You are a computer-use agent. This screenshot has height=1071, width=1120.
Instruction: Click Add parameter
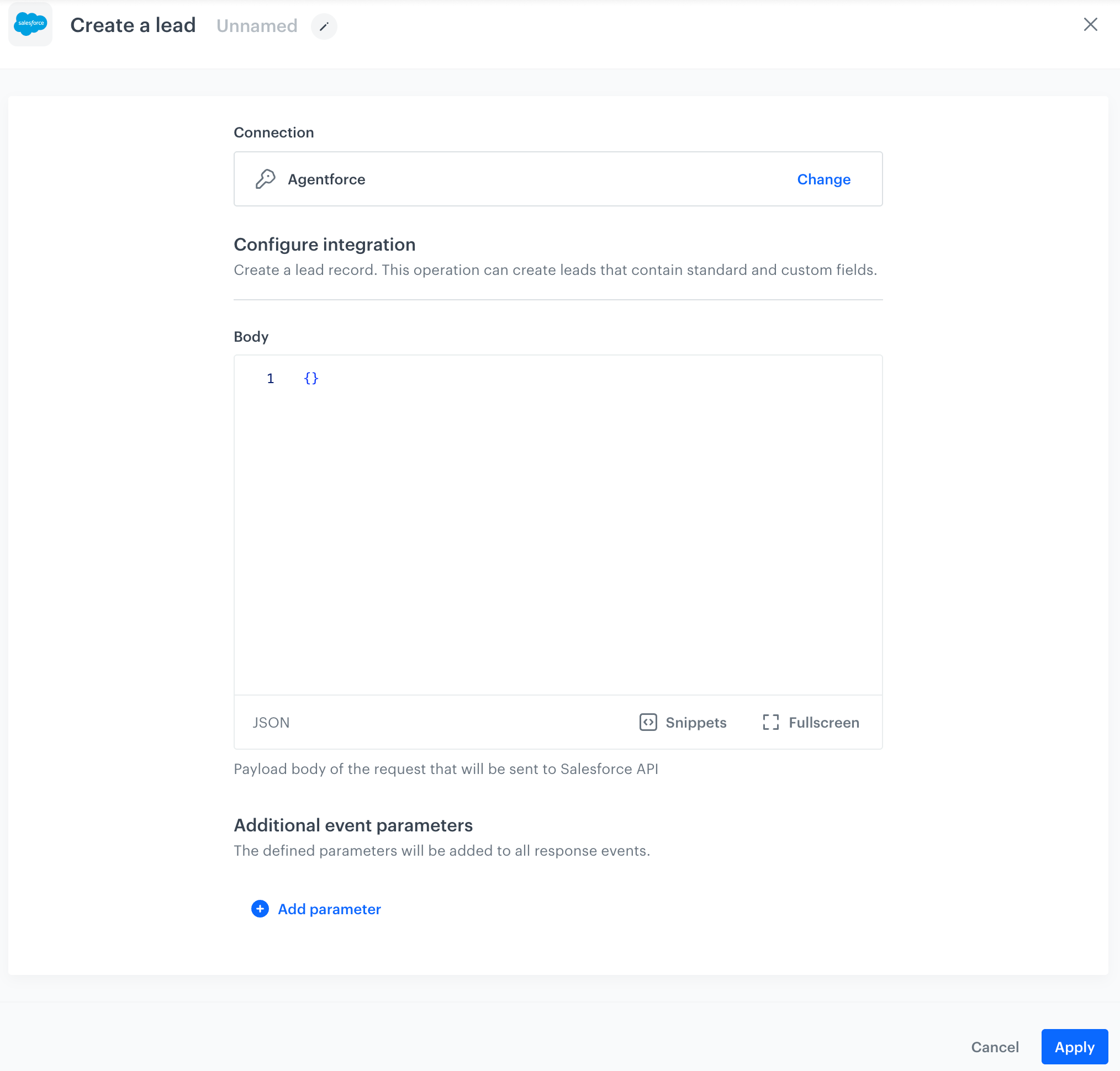click(x=329, y=909)
